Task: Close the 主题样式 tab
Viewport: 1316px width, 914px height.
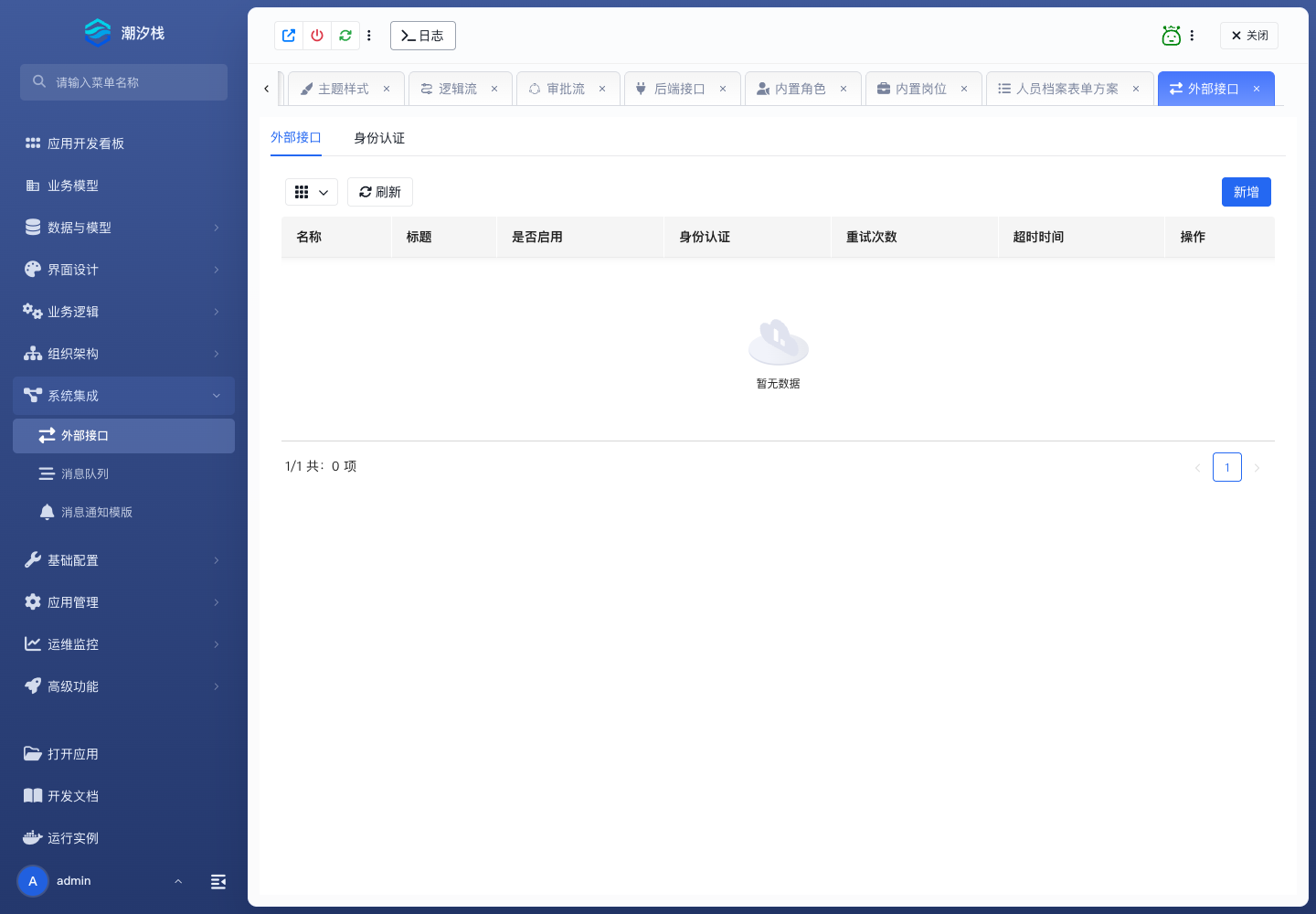Action: point(387,89)
